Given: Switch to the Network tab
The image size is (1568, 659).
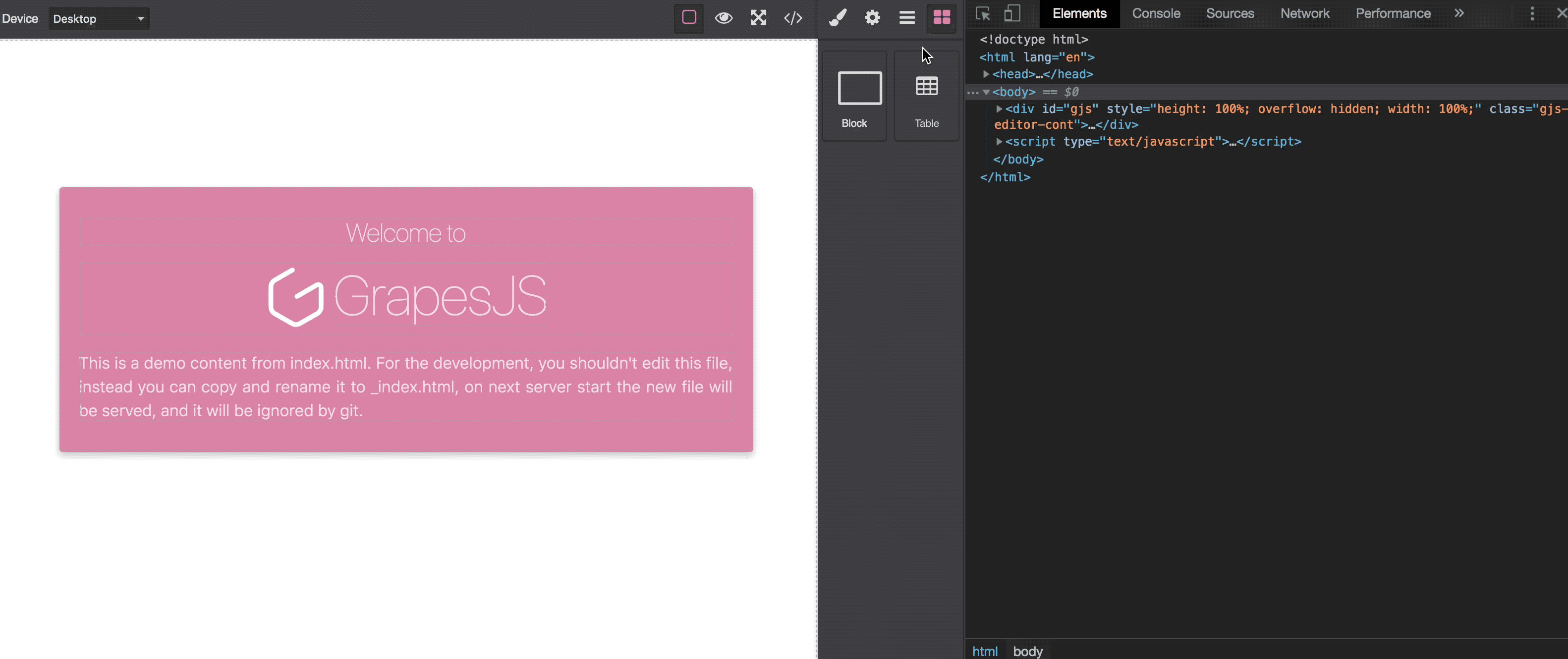Looking at the screenshot, I should pyautogui.click(x=1304, y=13).
